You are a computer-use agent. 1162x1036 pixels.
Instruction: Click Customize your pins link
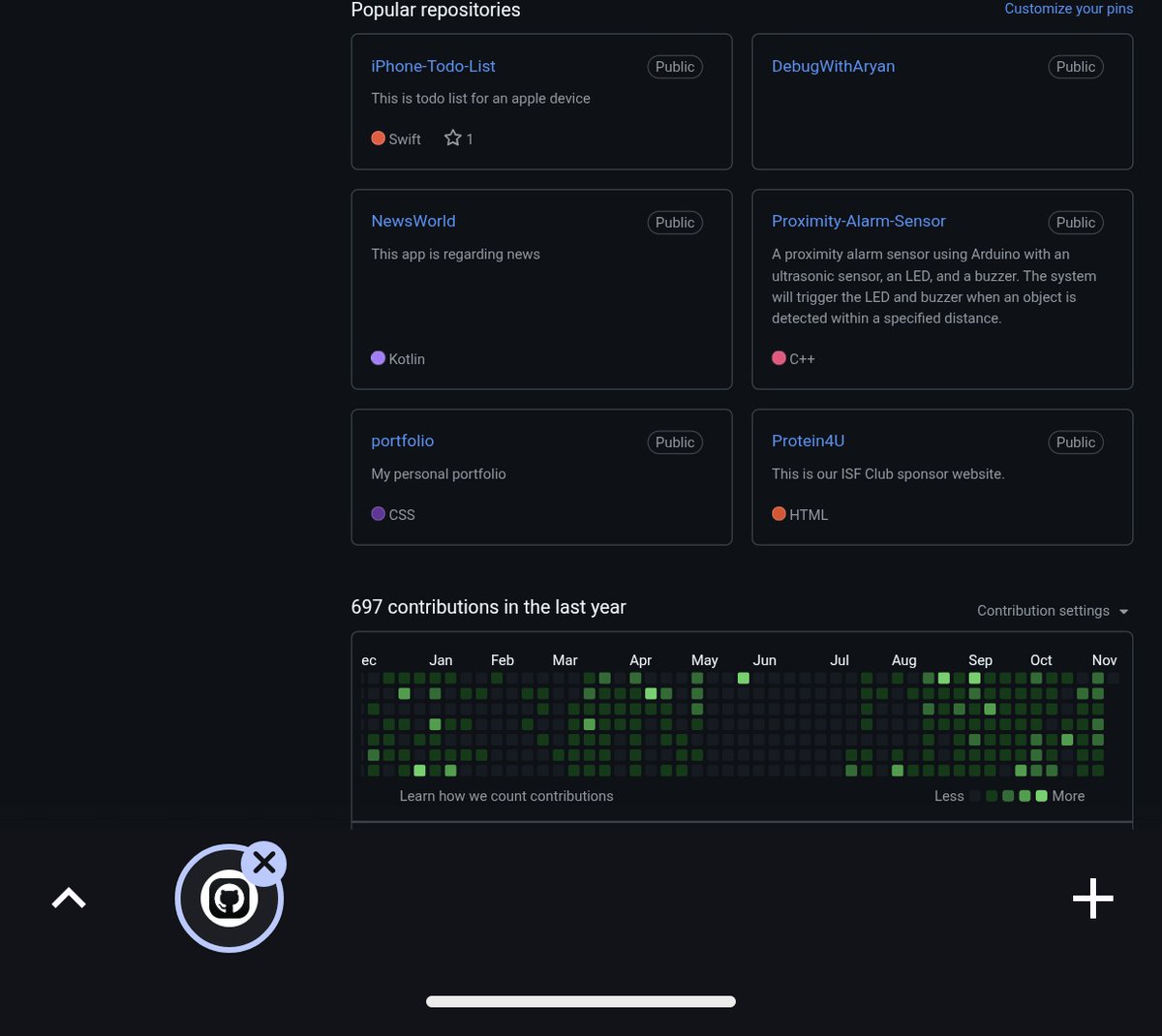point(1068,9)
